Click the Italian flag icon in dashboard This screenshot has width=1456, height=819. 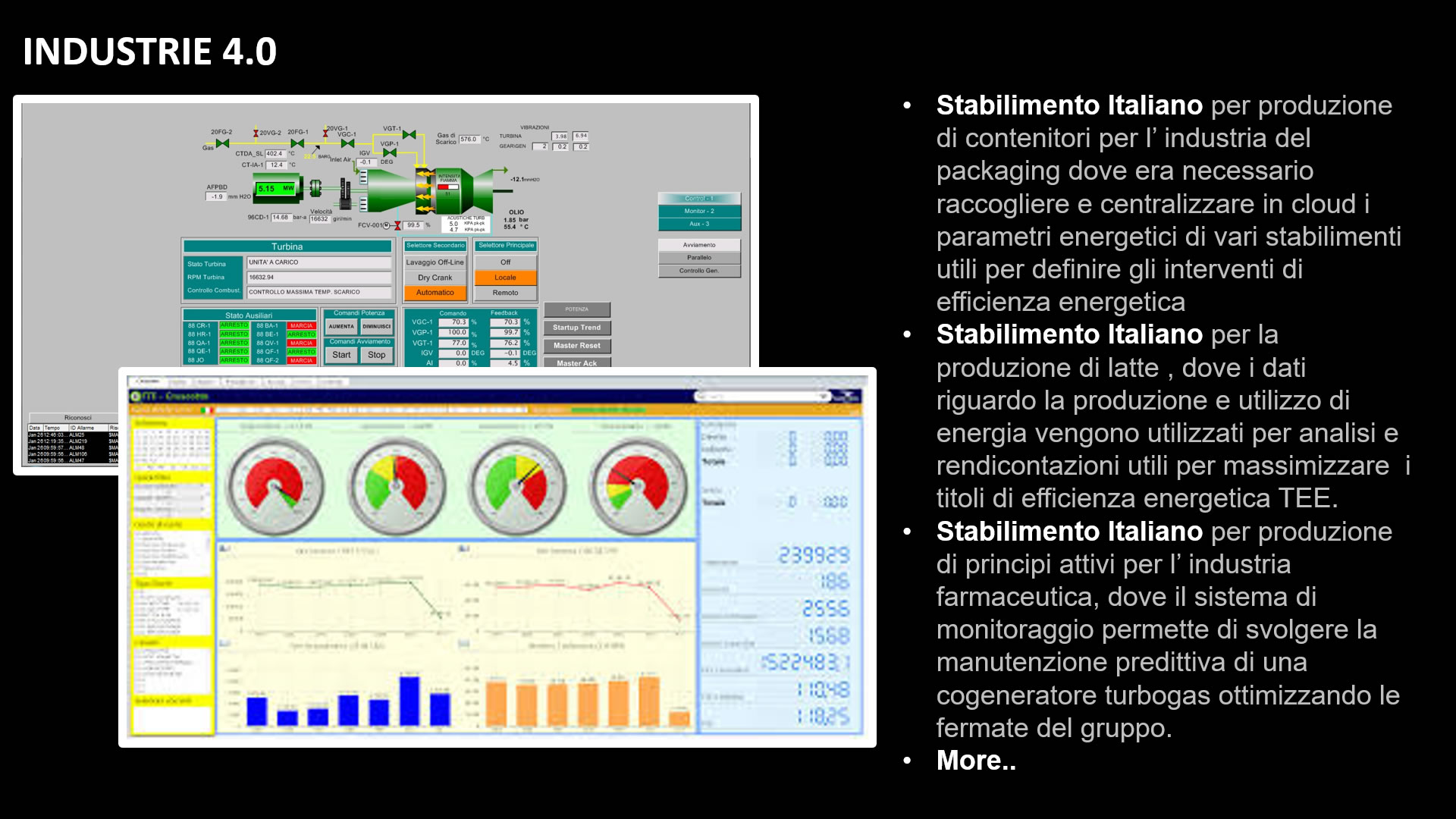click(206, 410)
